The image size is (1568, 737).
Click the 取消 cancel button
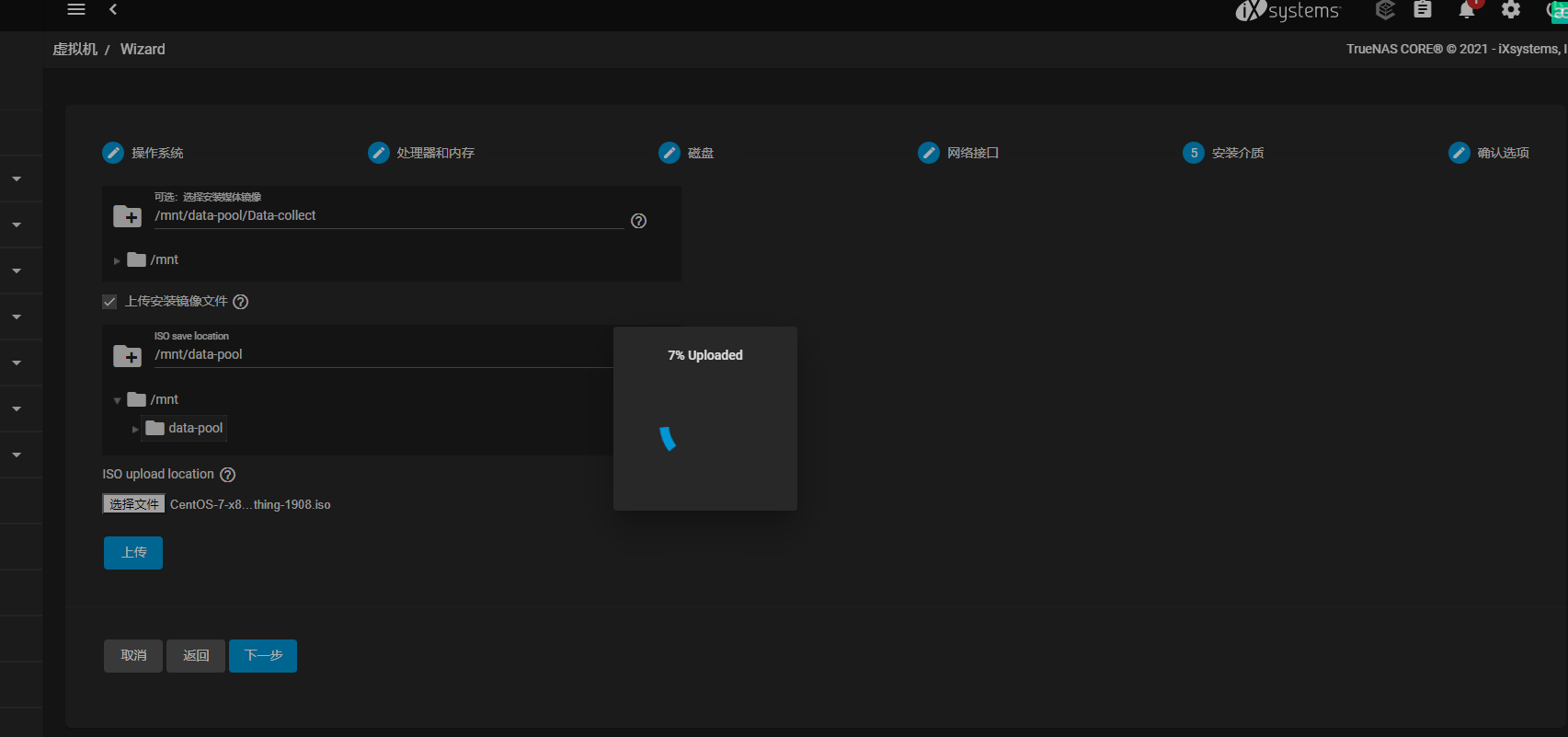133,656
